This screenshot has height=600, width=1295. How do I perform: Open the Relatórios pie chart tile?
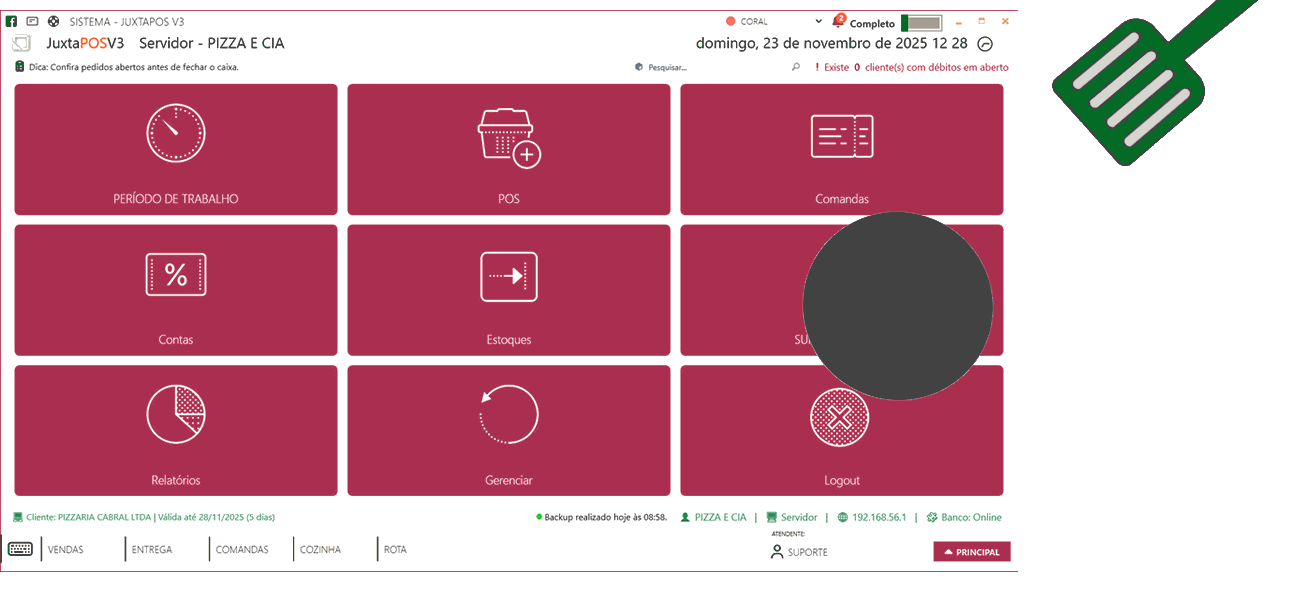[x=176, y=430]
